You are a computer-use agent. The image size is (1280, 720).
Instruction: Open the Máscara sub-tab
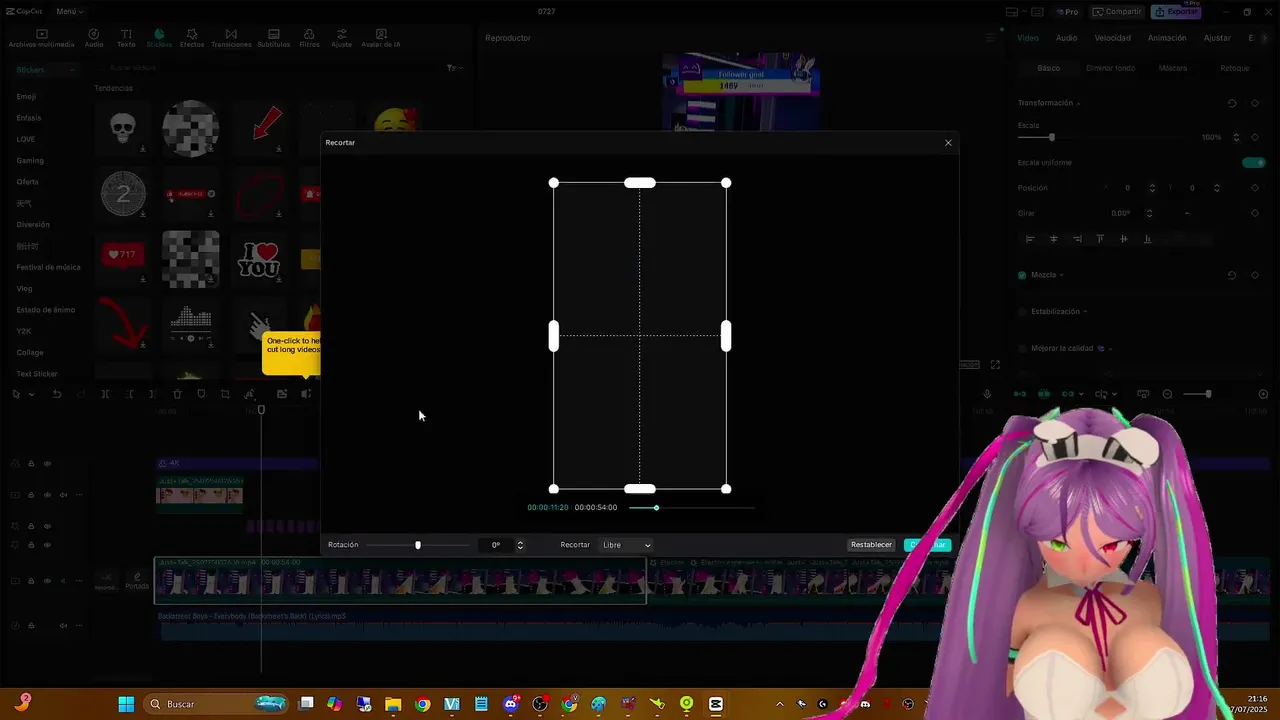coord(1173,68)
